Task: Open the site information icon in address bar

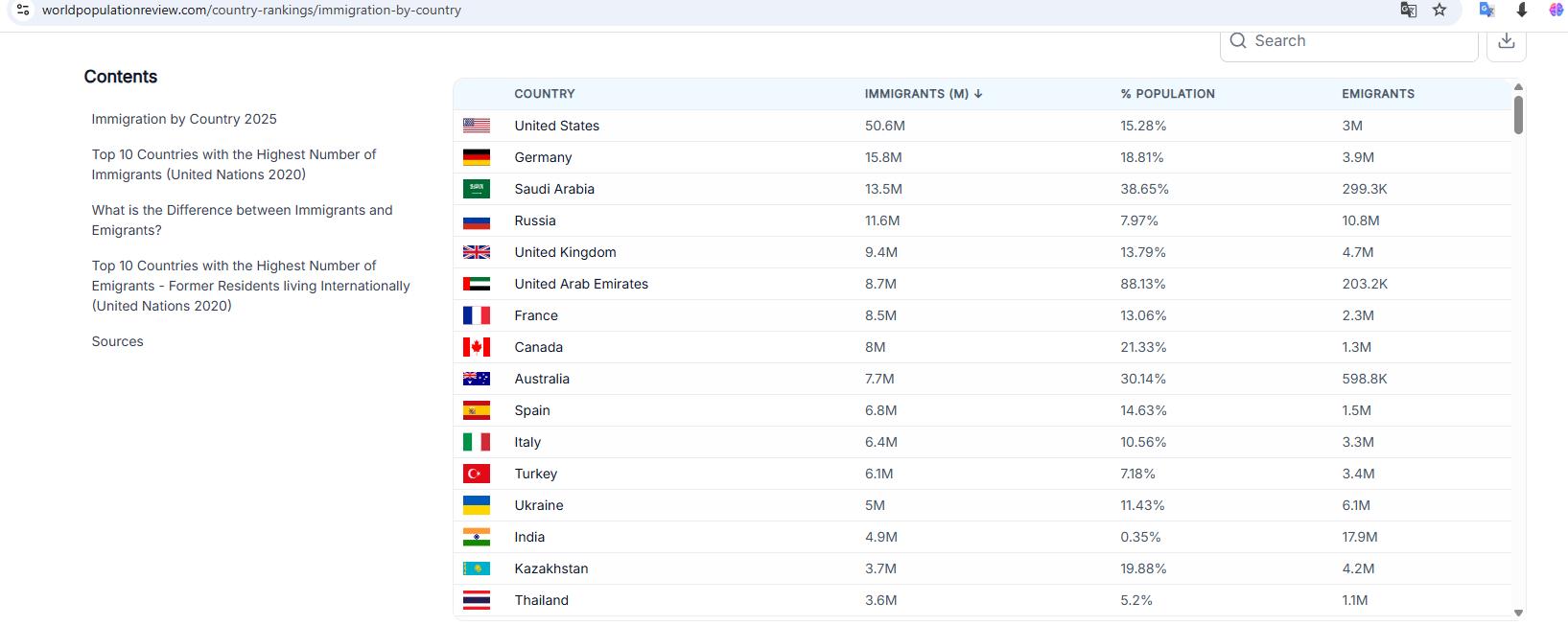Action: coord(23,10)
